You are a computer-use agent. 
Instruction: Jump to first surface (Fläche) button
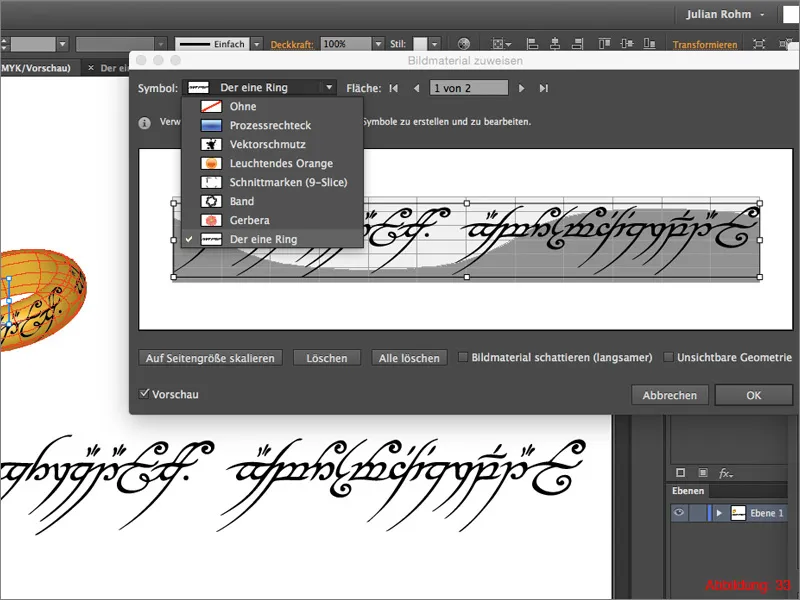click(x=393, y=88)
